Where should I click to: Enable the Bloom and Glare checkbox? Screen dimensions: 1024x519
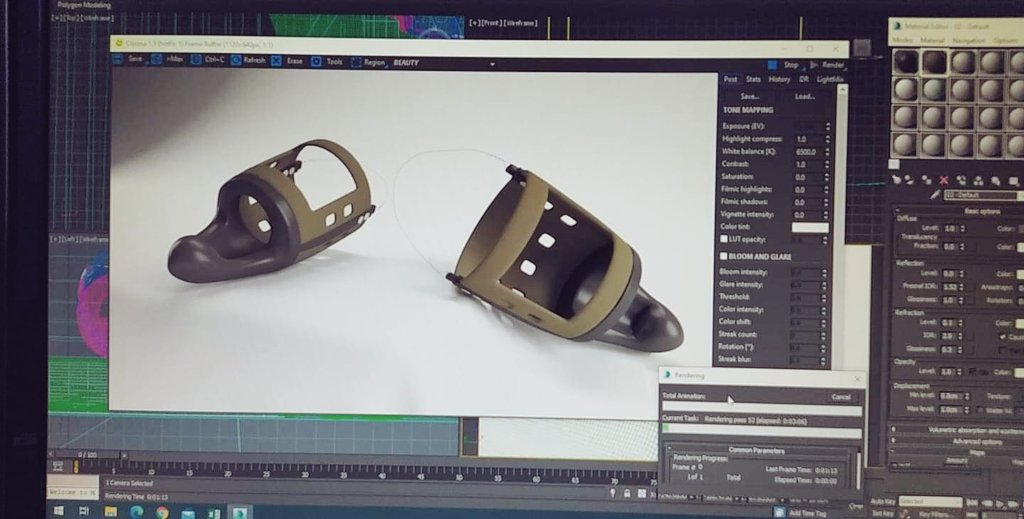[723, 257]
